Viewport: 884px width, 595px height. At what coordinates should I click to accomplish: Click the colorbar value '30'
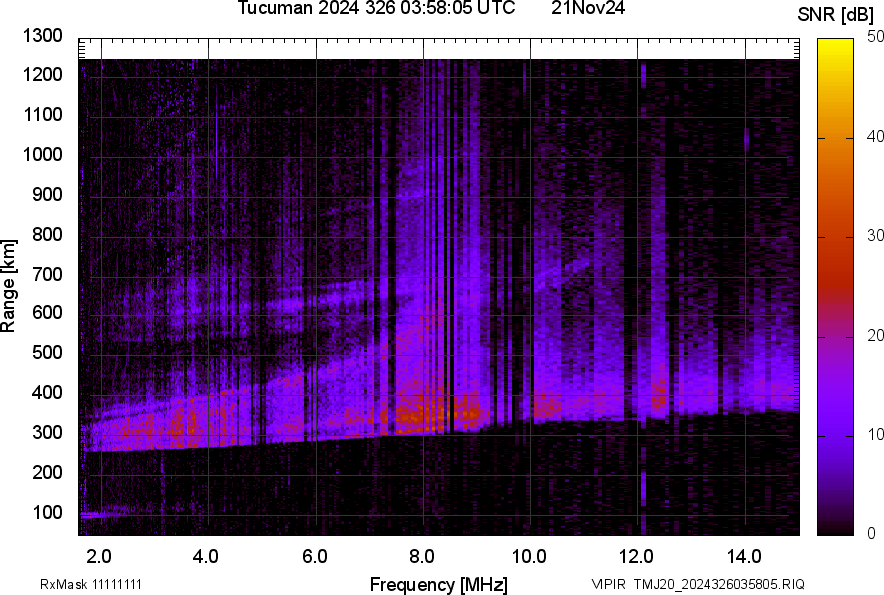click(876, 236)
